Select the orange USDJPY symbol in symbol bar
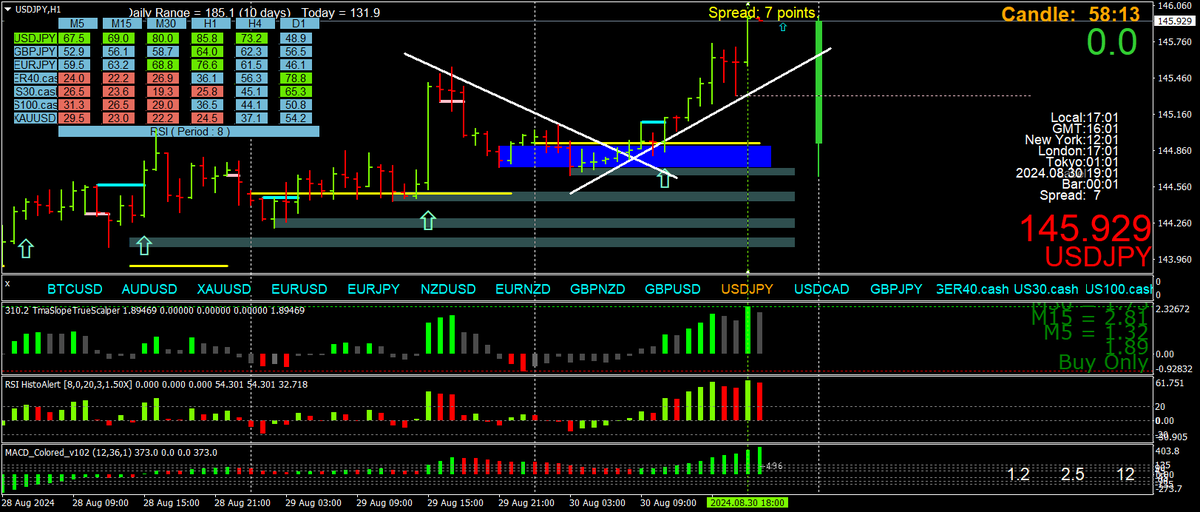Screen dimensions: 1200x512 pos(747,289)
